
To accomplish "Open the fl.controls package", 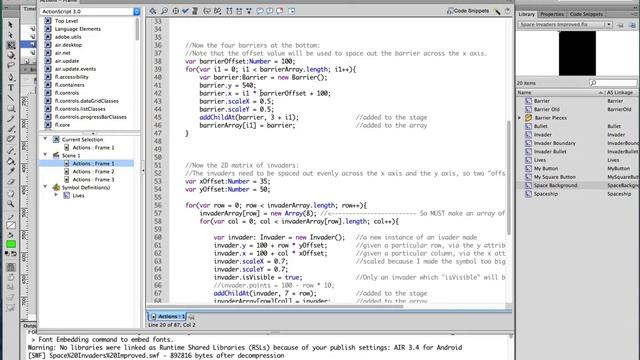I will [x=67, y=93].
